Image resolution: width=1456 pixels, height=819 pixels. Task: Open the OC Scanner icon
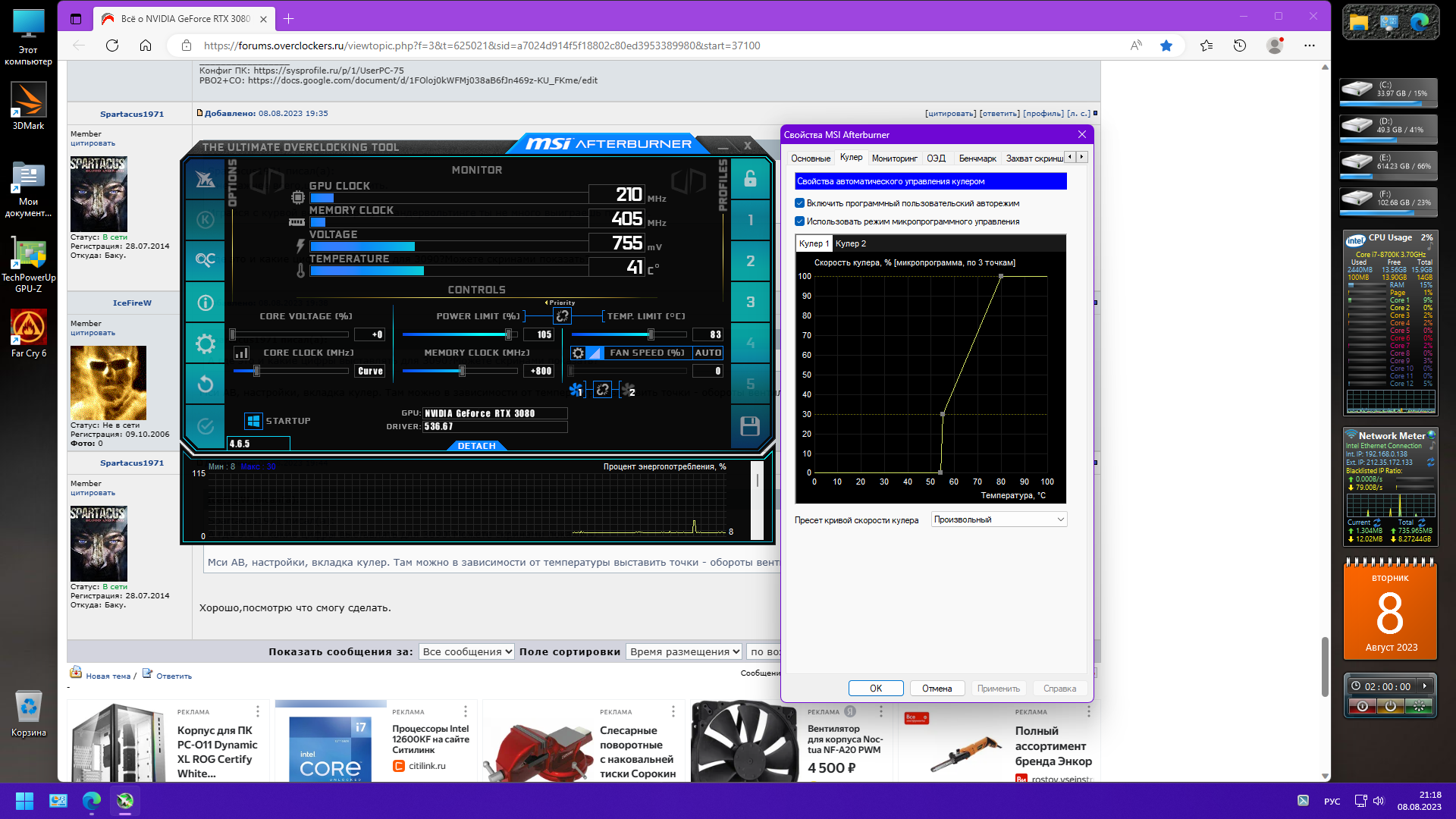point(205,260)
